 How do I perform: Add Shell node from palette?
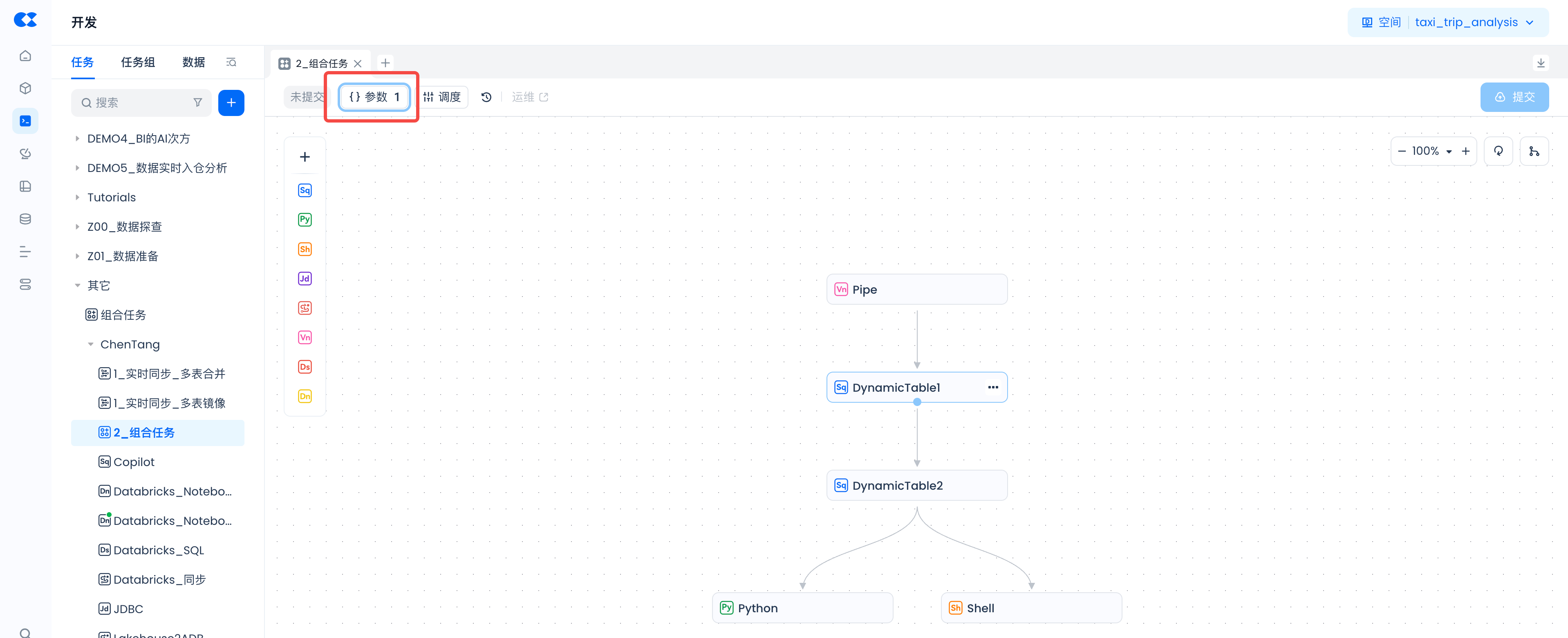click(x=305, y=250)
